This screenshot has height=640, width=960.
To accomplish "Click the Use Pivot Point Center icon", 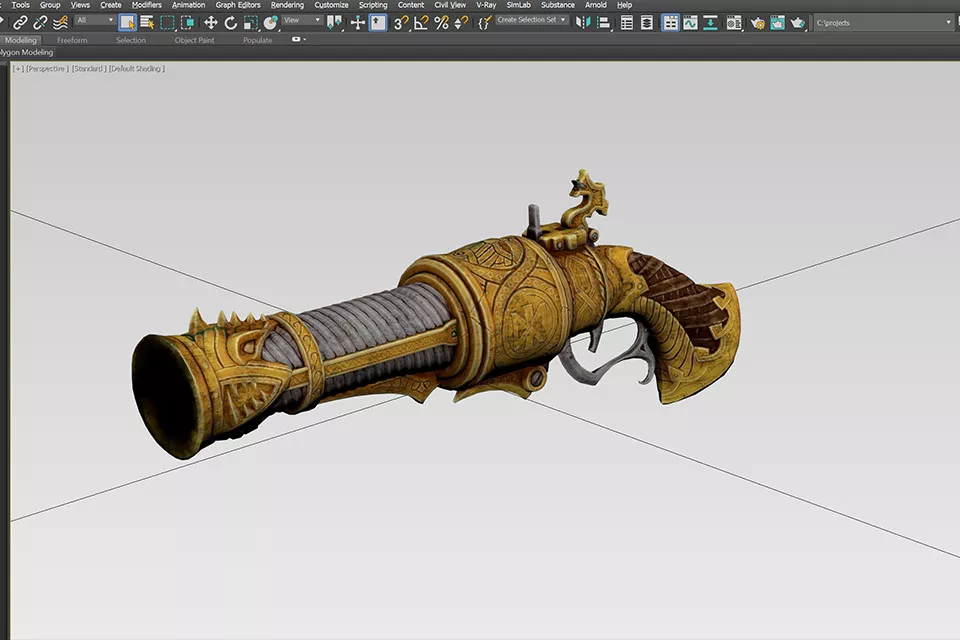I will click(x=334, y=23).
